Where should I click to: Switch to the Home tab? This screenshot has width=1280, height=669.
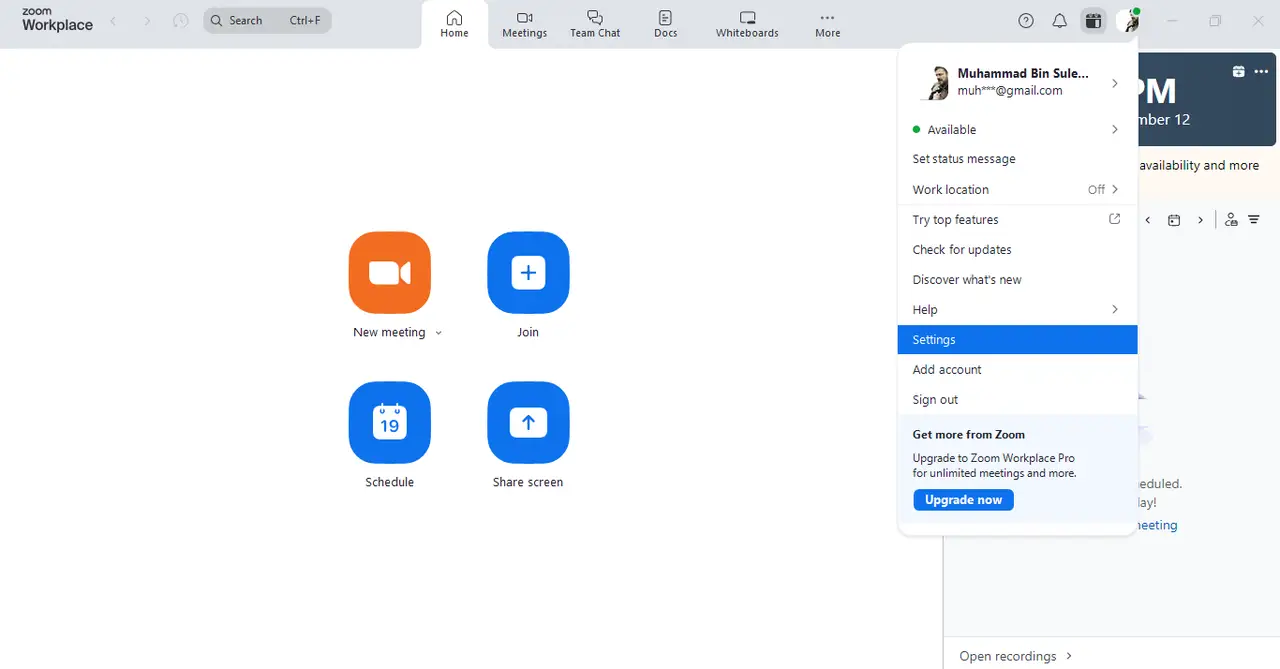pyautogui.click(x=454, y=24)
